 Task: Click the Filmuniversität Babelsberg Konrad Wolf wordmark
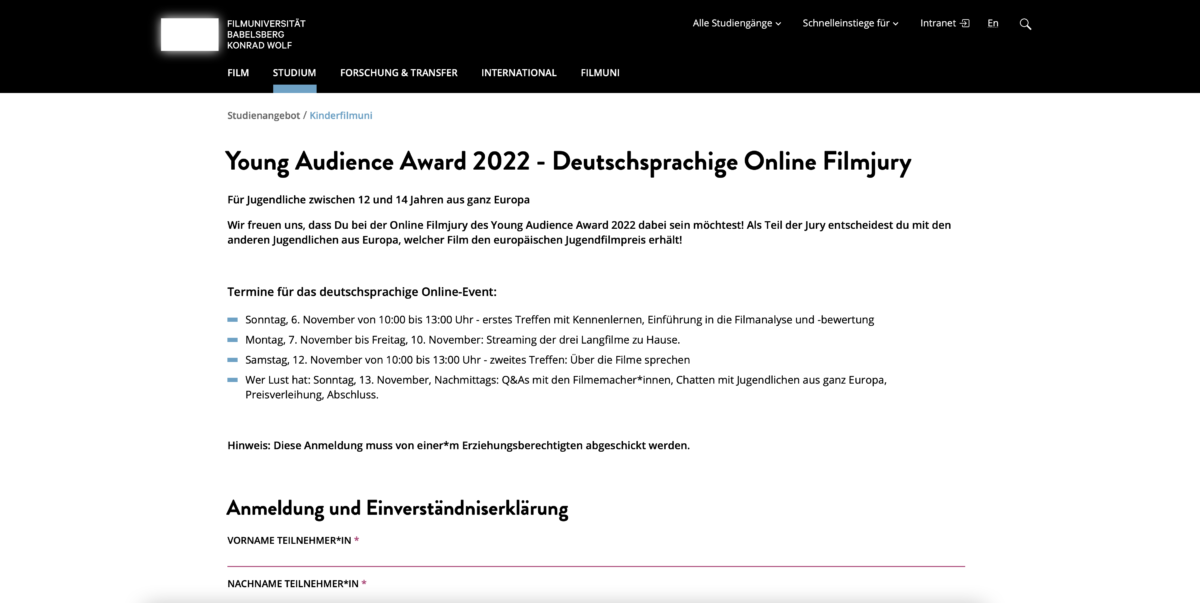click(x=266, y=34)
